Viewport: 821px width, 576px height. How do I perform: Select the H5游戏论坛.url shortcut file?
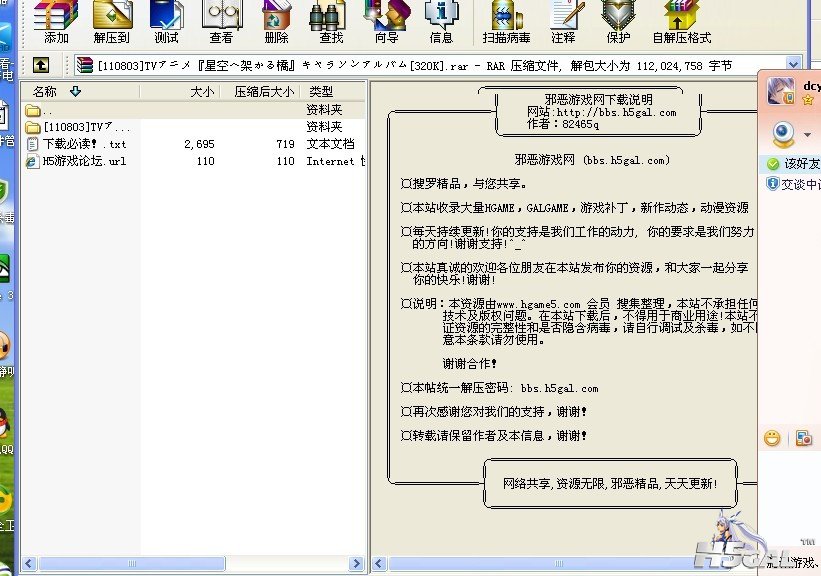coord(84,161)
